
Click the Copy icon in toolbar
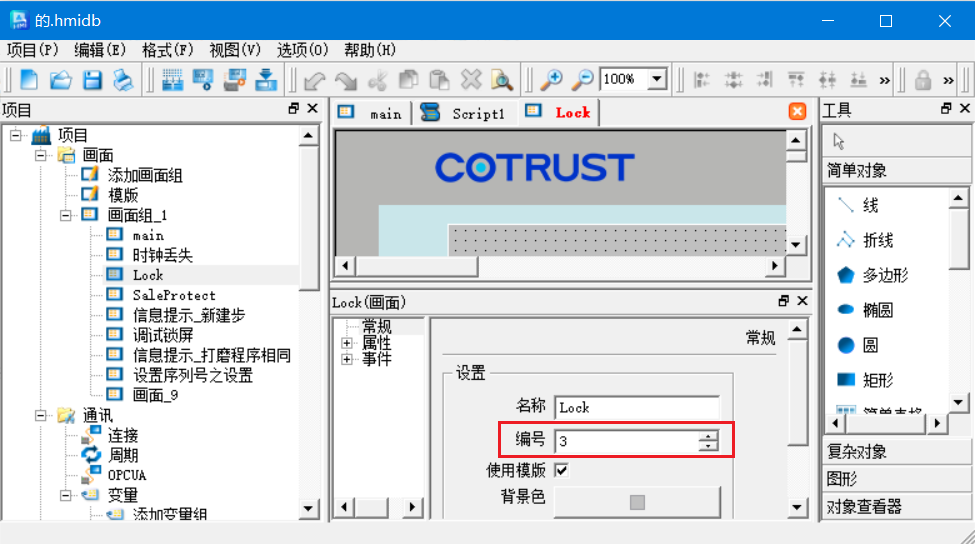coord(409,80)
